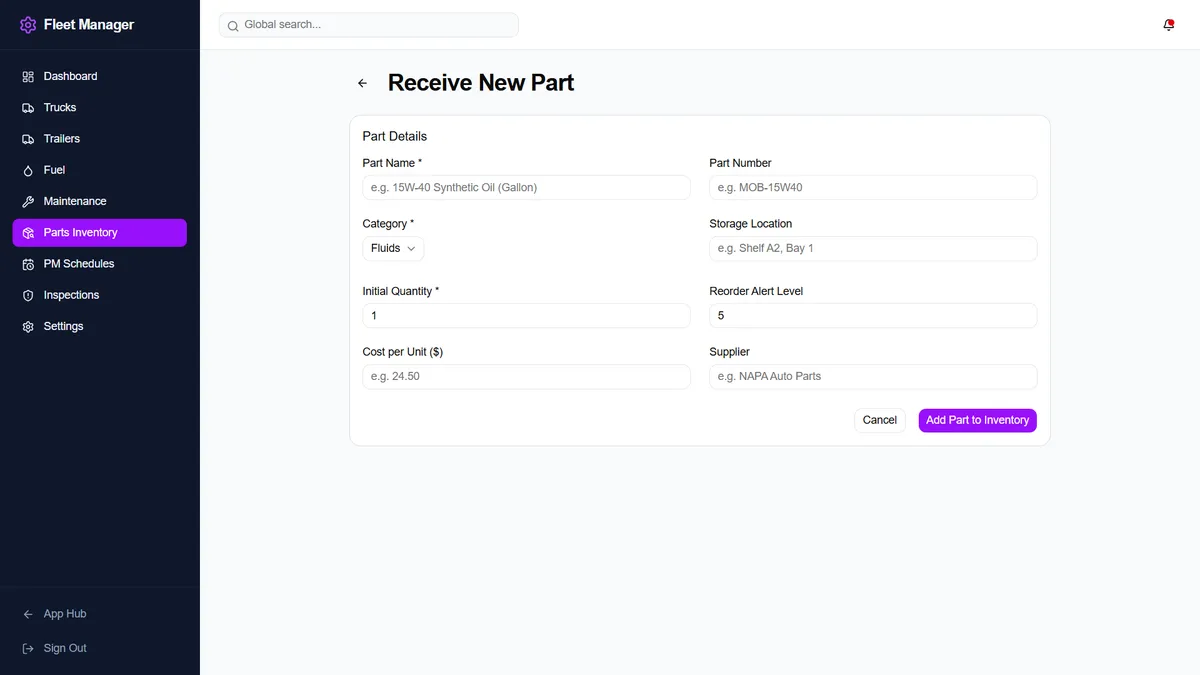Open PM Schedules
Image resolution: width=1200 pixels, height=675 pixels.
click(x=99, y=264)
